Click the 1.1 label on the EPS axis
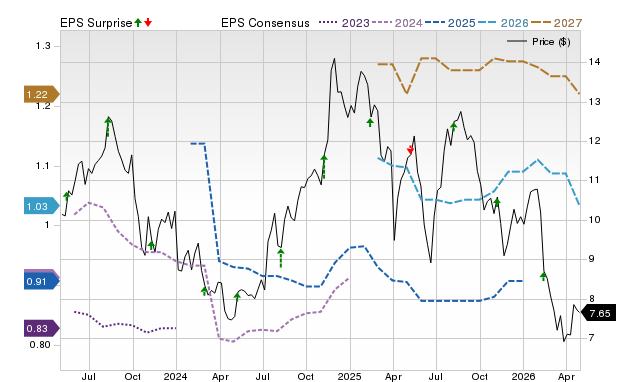640x382 pixels. coord(43,166)
